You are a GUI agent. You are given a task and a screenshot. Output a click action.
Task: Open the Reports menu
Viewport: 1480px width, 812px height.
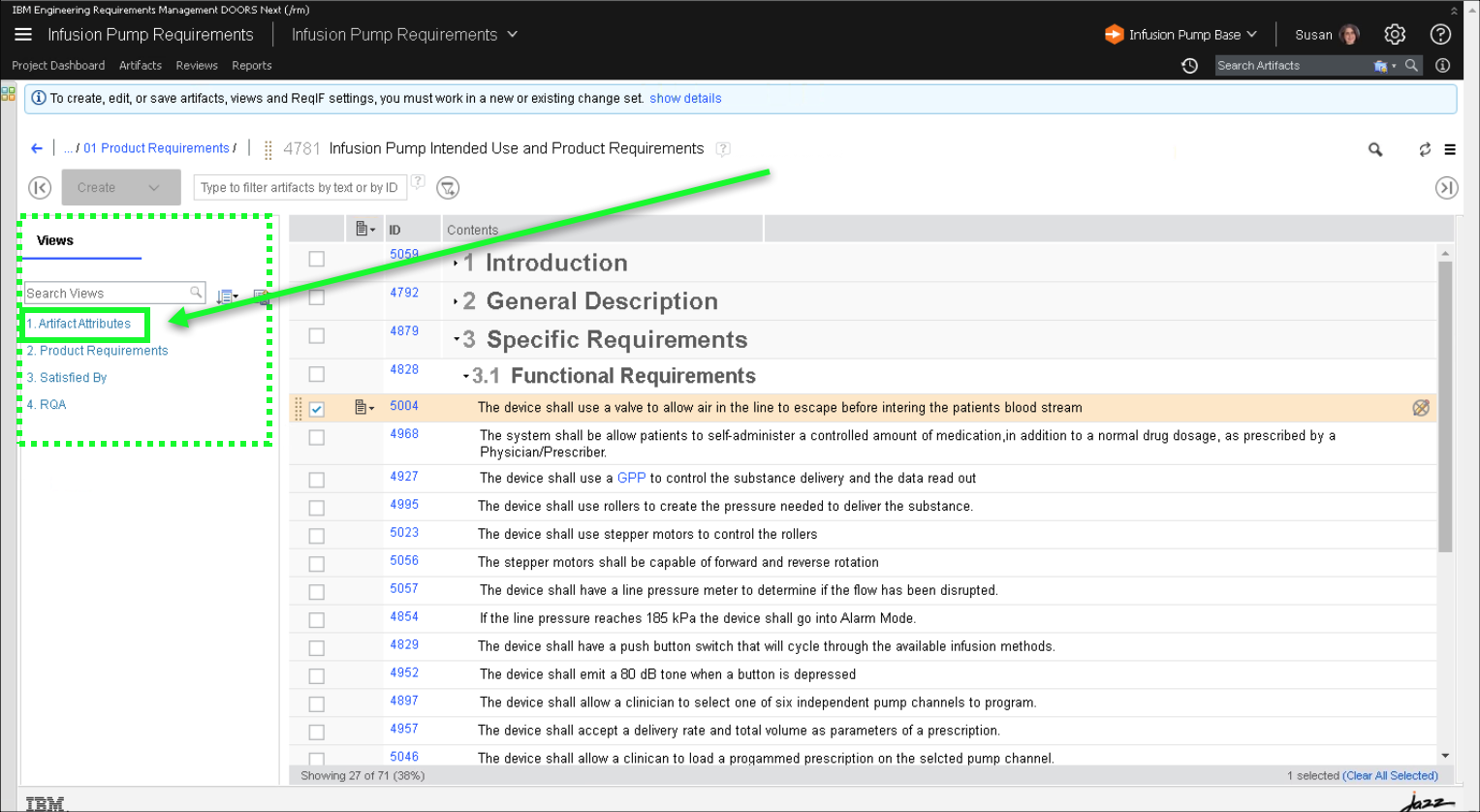(251, 66)
